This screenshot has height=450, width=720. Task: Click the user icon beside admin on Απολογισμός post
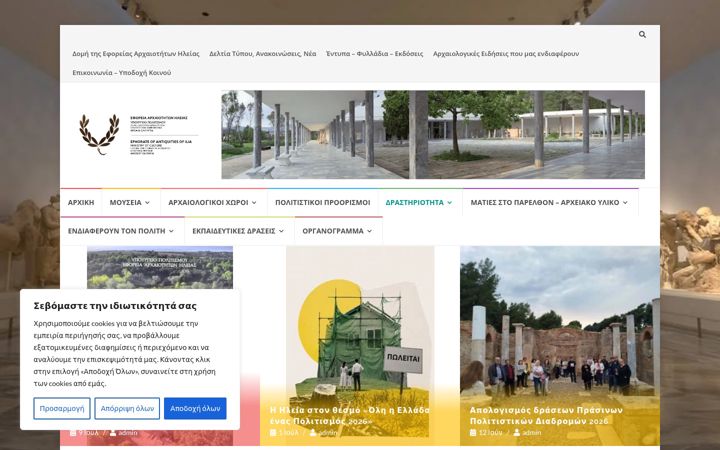(517, 433)
